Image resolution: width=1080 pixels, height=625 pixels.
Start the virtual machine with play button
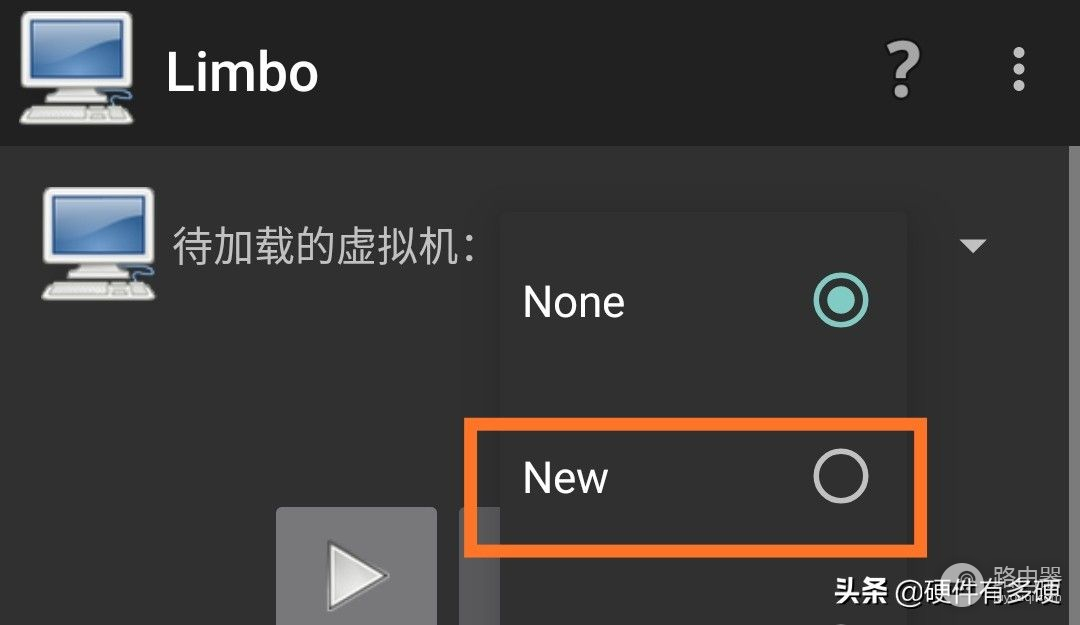point(356,566)
